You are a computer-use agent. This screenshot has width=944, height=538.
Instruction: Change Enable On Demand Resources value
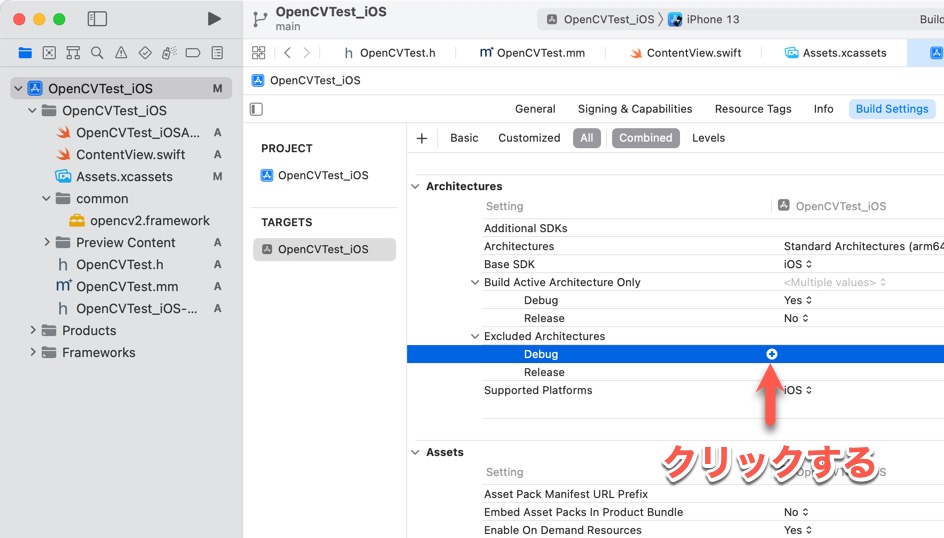798,530
